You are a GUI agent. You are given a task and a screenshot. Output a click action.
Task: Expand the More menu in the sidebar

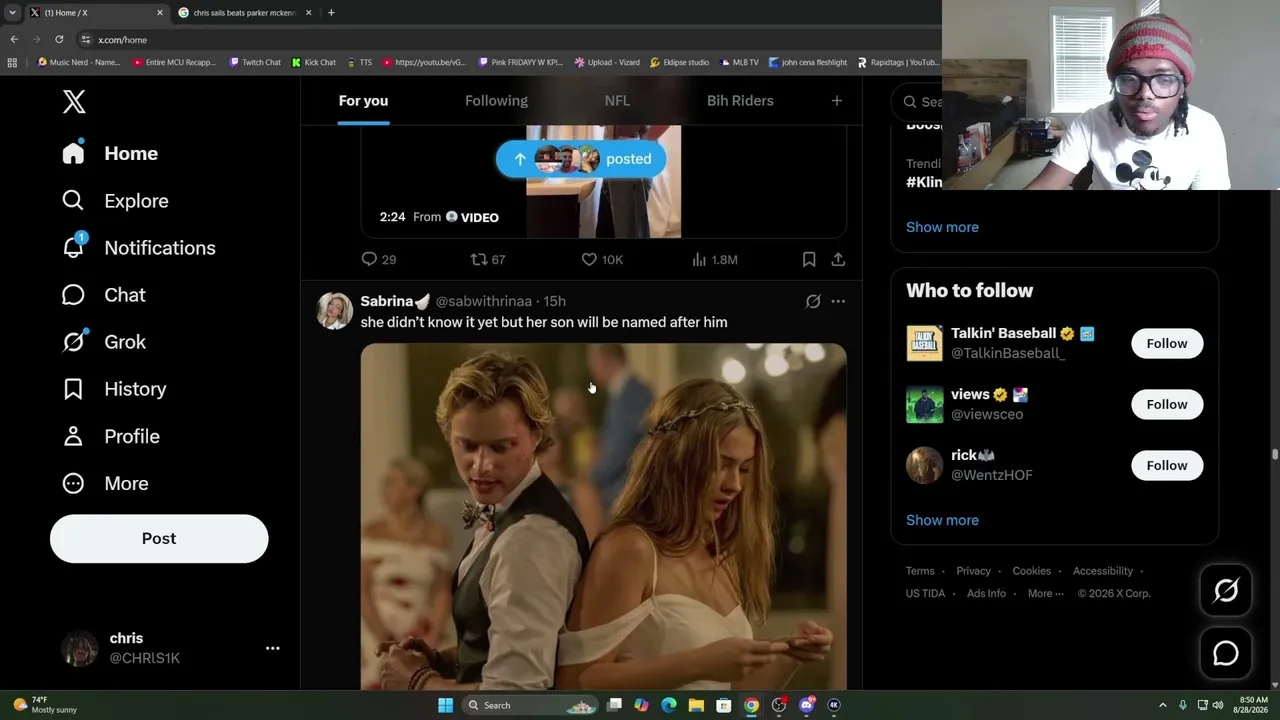point(105,483)
